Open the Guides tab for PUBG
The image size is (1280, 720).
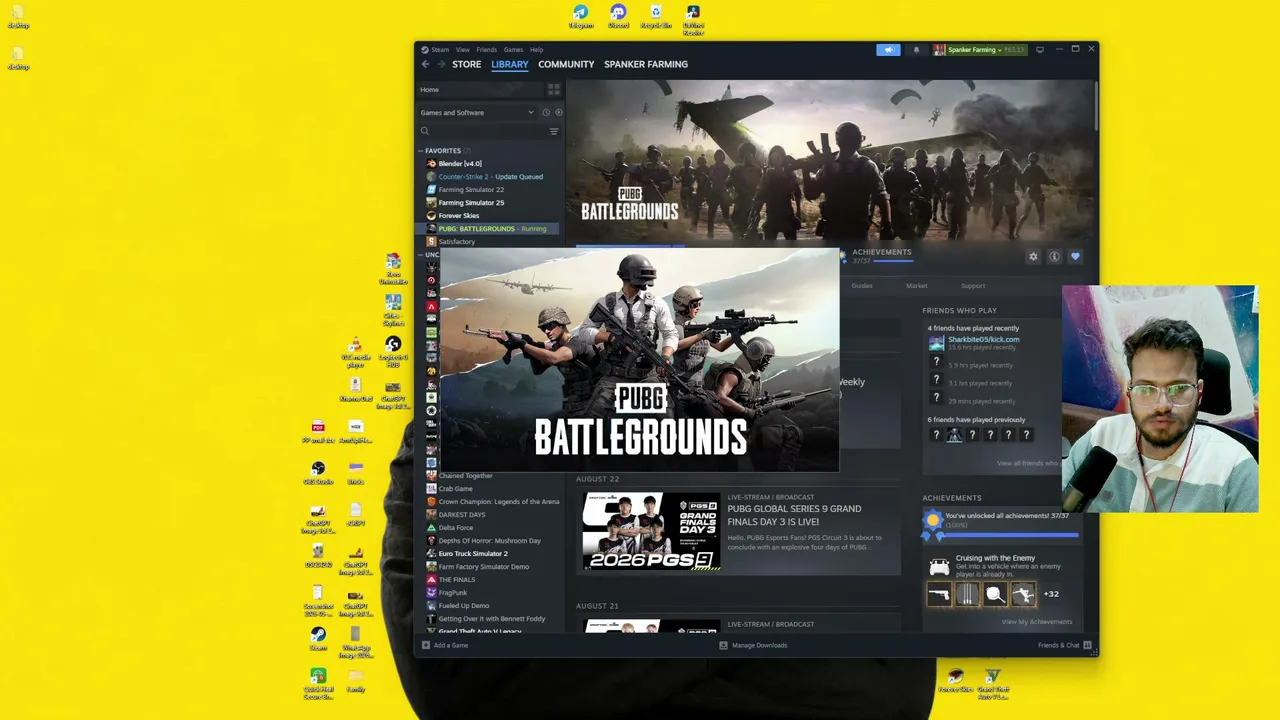(862, 286)
